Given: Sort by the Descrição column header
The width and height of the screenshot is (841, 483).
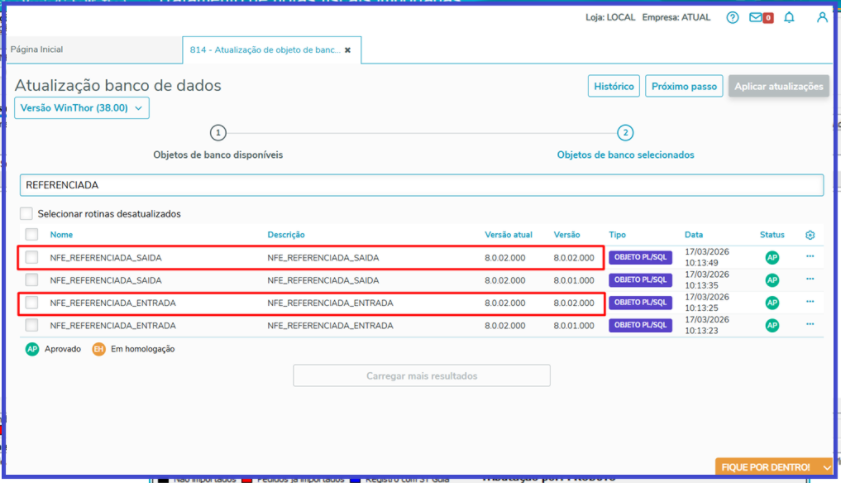Looking at the screenshot, I should click(286, 235).
